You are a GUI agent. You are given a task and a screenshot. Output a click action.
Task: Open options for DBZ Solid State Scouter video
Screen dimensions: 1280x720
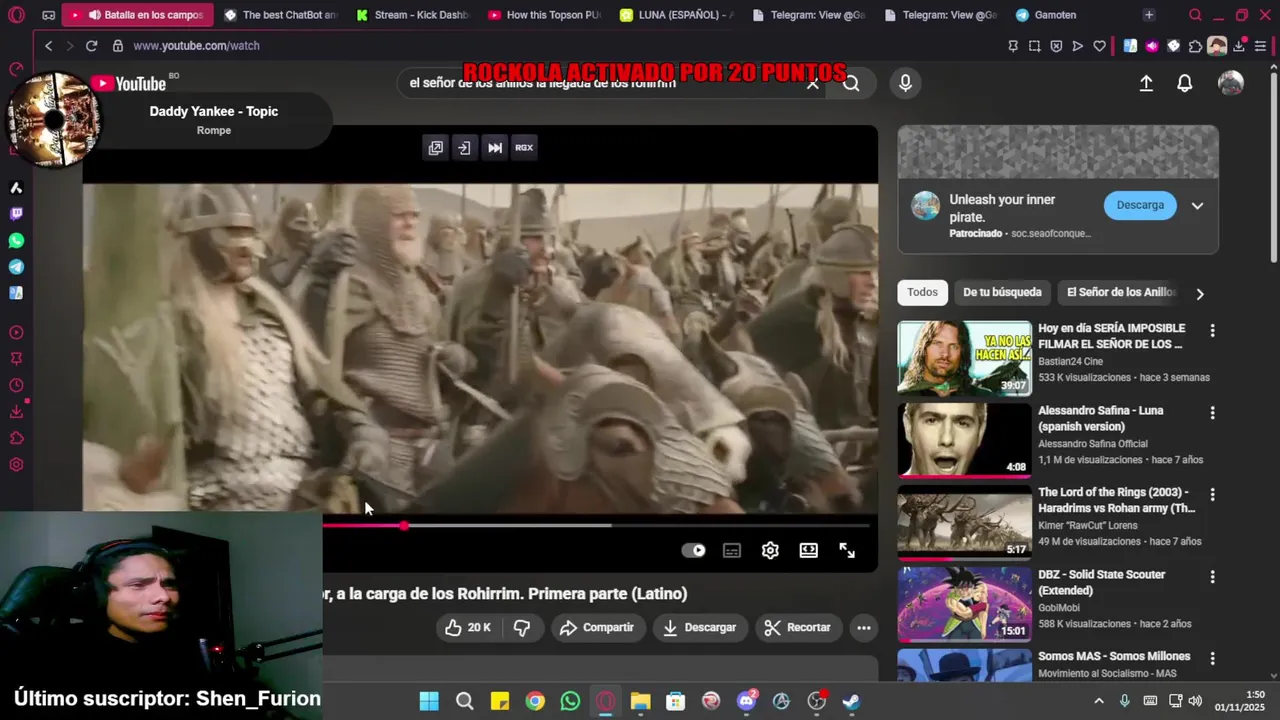coord(1212,576)
